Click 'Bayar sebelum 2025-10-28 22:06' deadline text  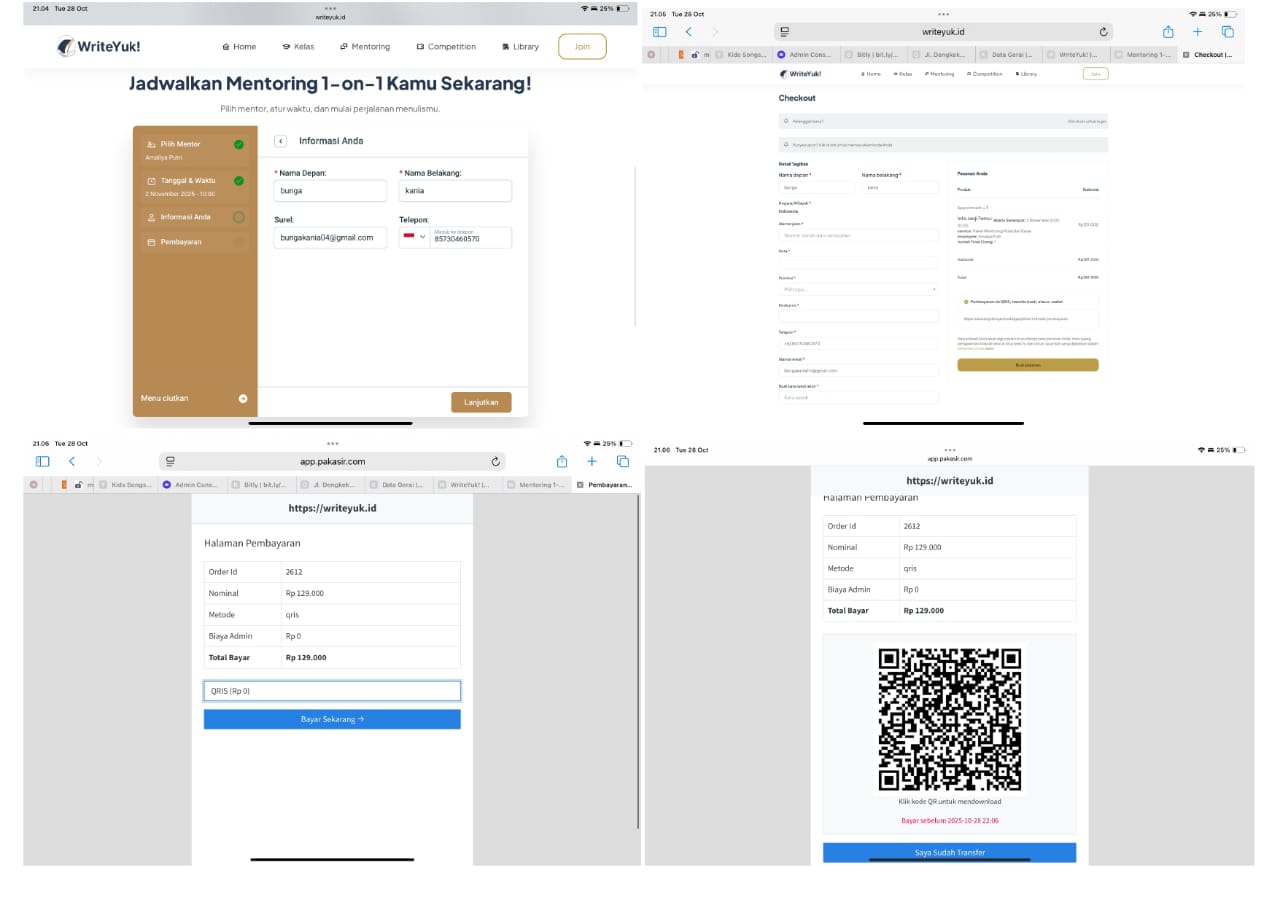(x=950, y=821)
